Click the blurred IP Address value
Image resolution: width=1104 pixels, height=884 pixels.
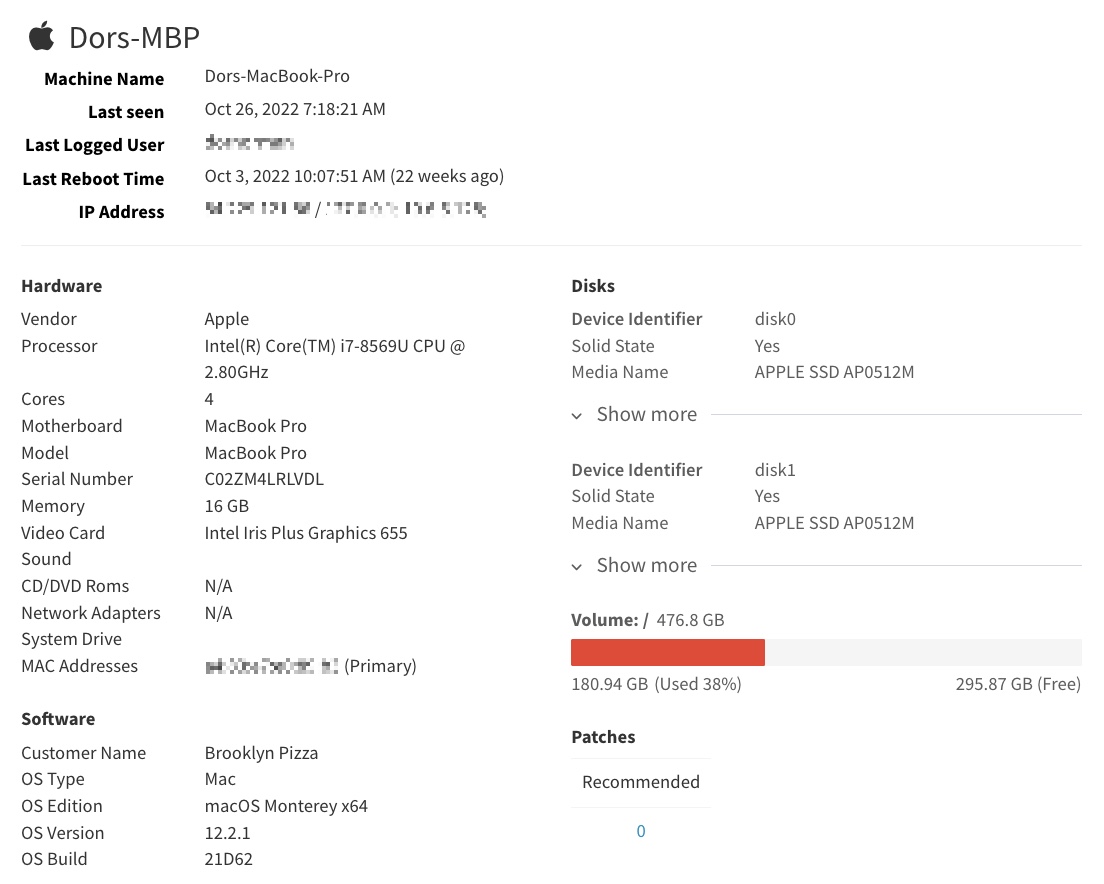[x=345, y=209]
